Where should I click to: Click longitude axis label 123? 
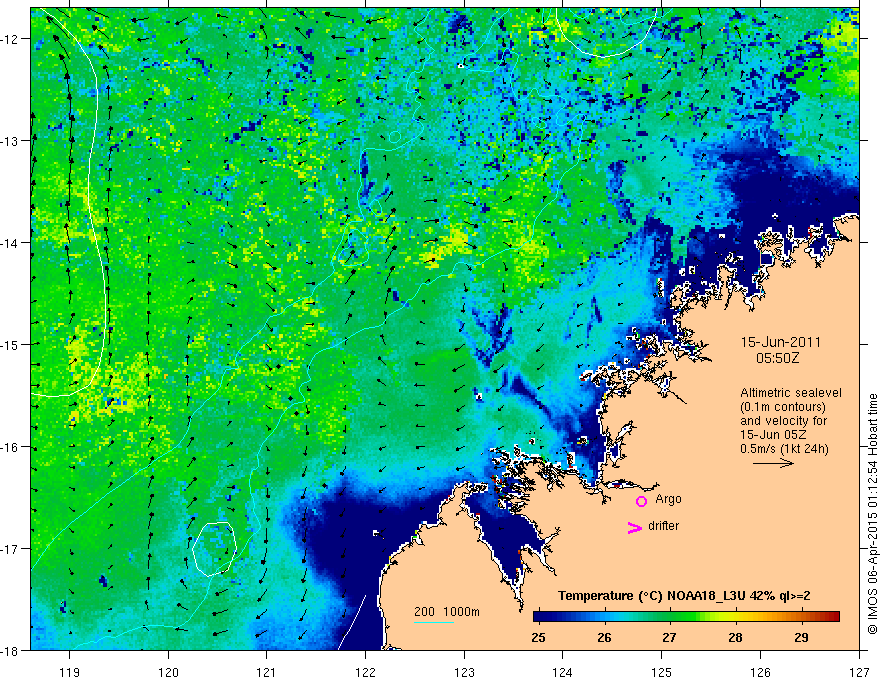(x=464, y=672)
